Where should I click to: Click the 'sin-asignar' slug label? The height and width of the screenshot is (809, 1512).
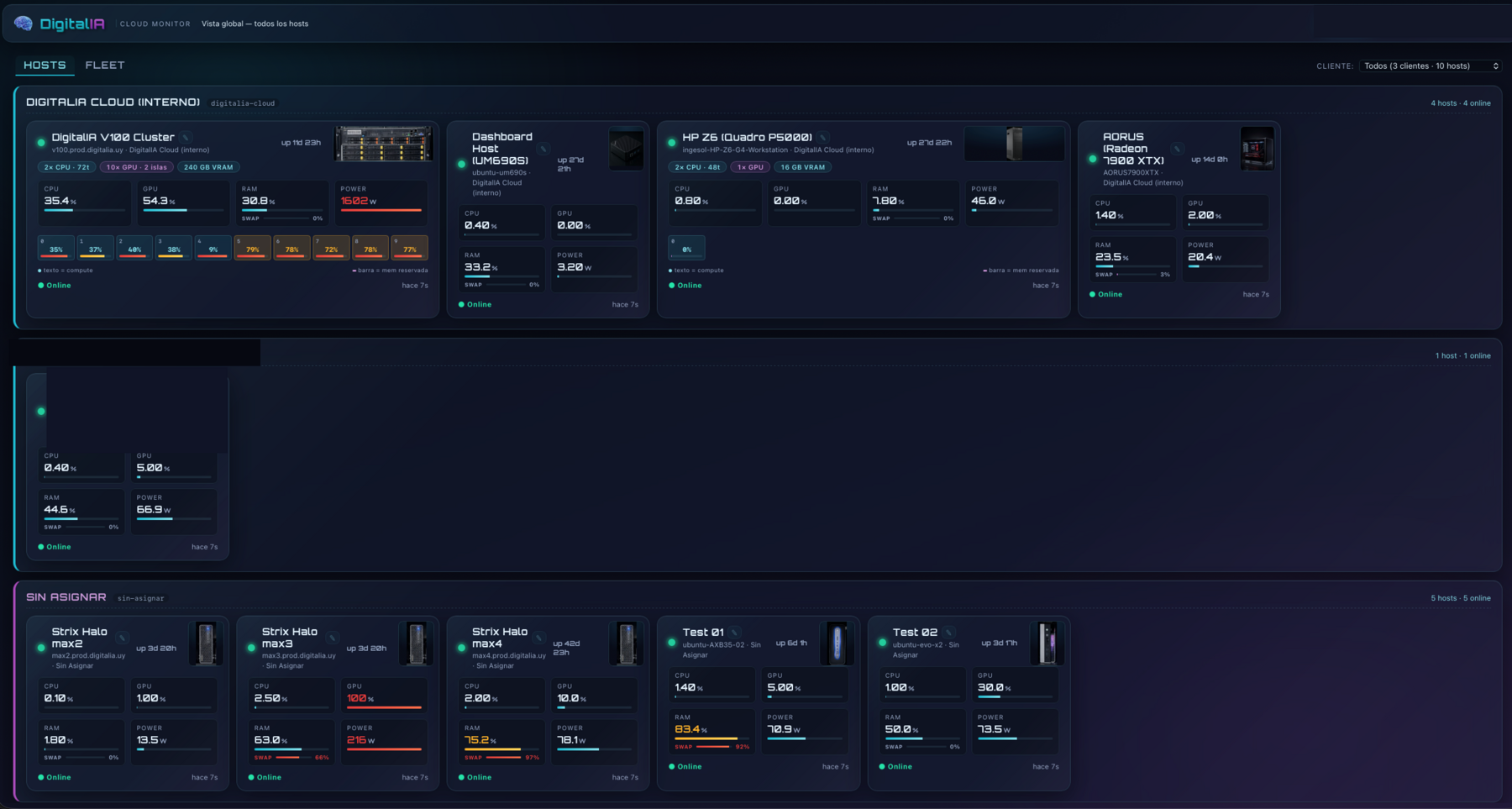(141, 598)
